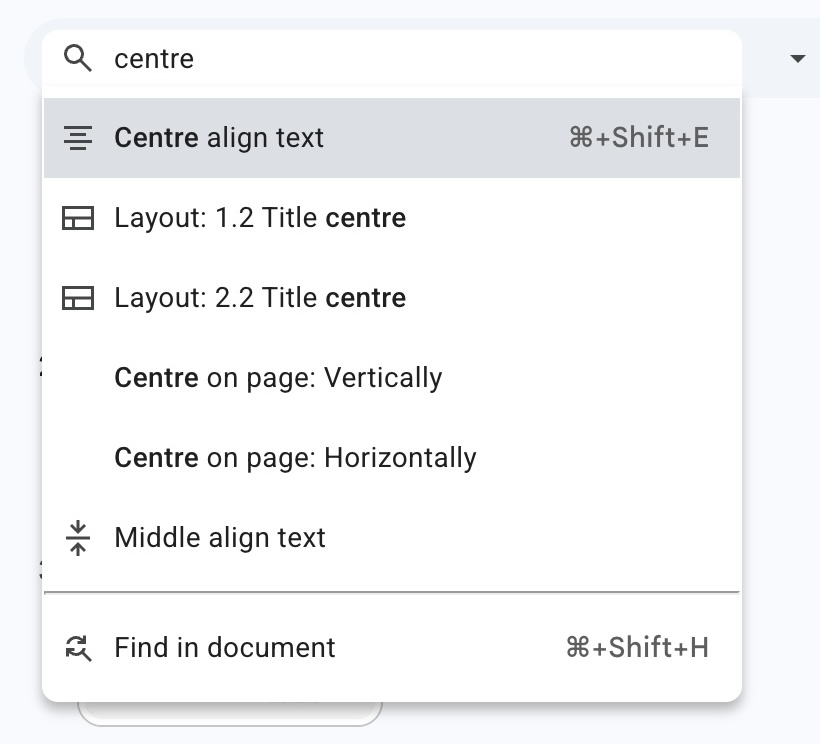Click the layout icon beside 2.2 Title centre
Screen dimensions: 820x744
(x=78, y=298)
